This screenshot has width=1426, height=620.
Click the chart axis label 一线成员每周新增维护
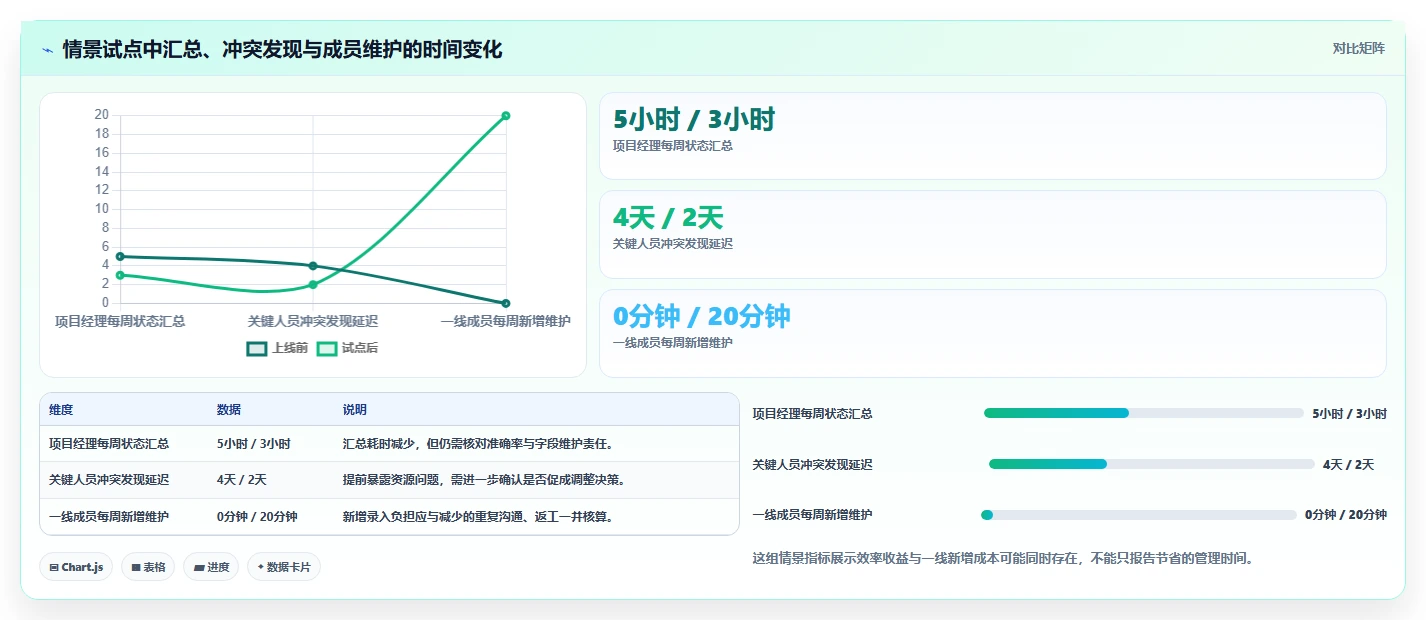pyautogui.click(x=506, y=321)
